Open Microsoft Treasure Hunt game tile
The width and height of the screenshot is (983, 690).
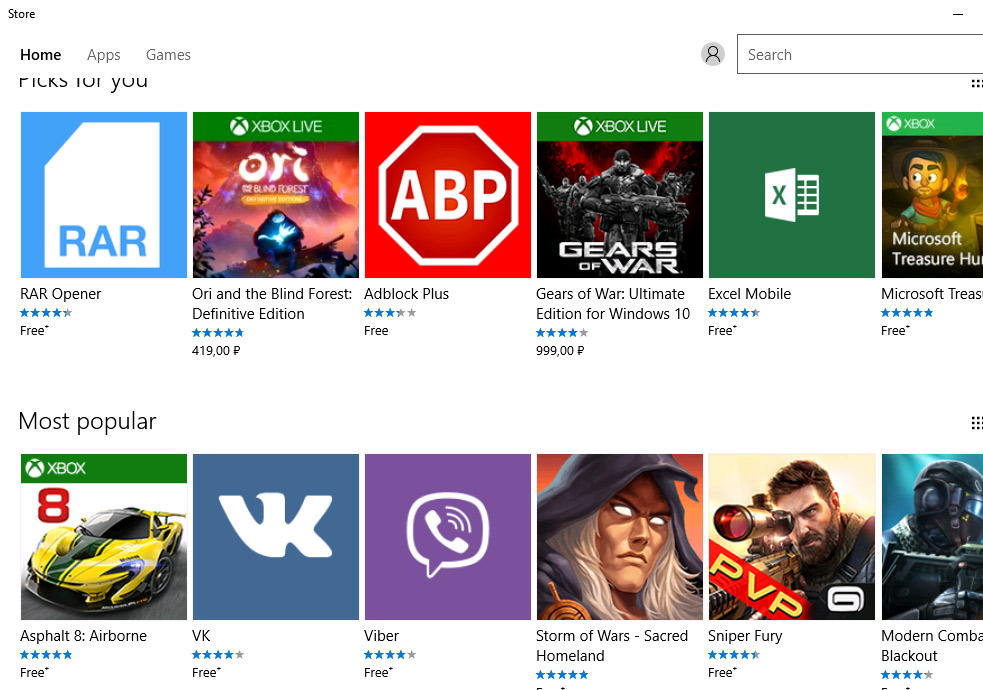932,195
